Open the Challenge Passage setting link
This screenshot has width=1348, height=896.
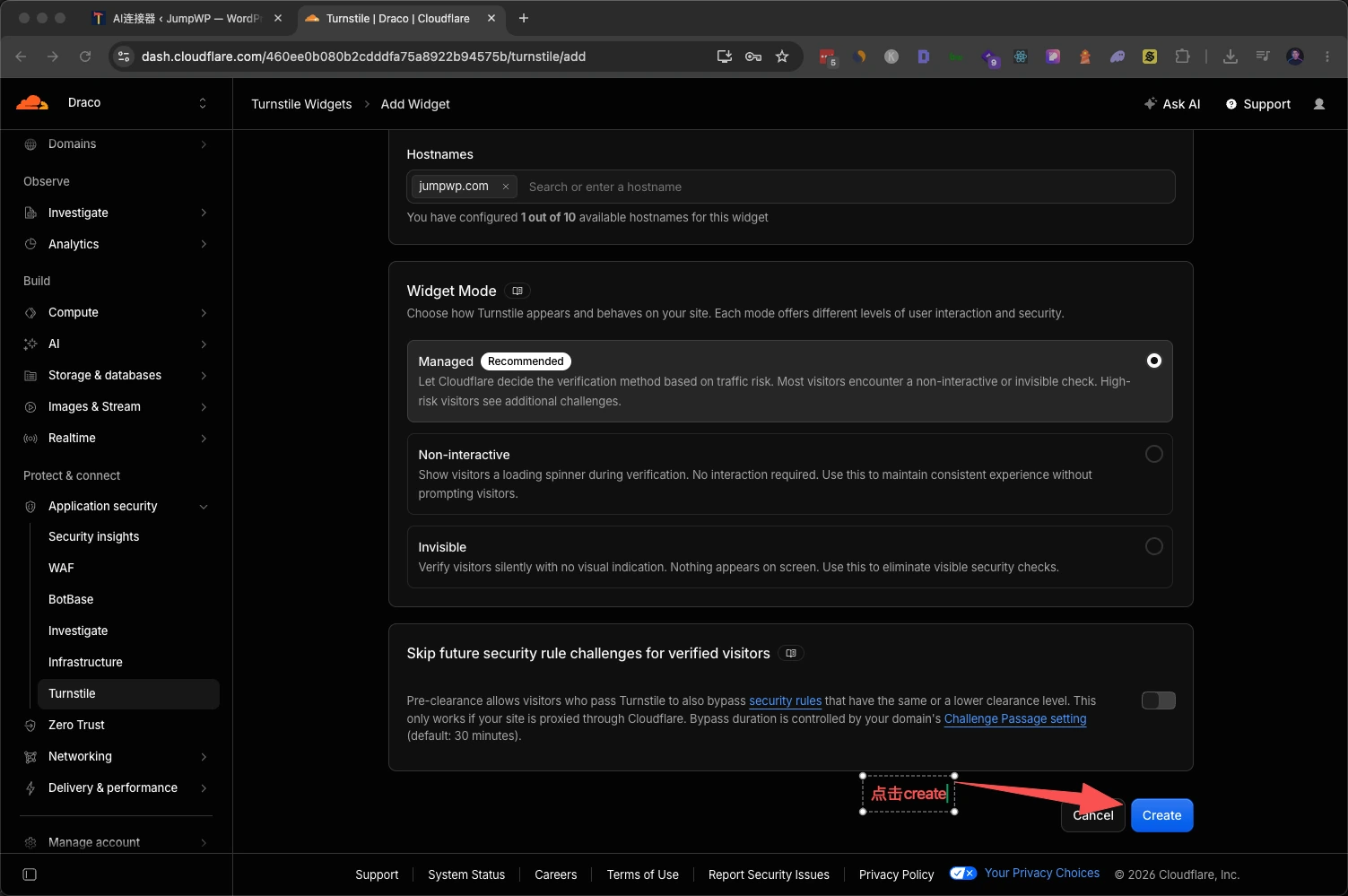(1015, 718)
